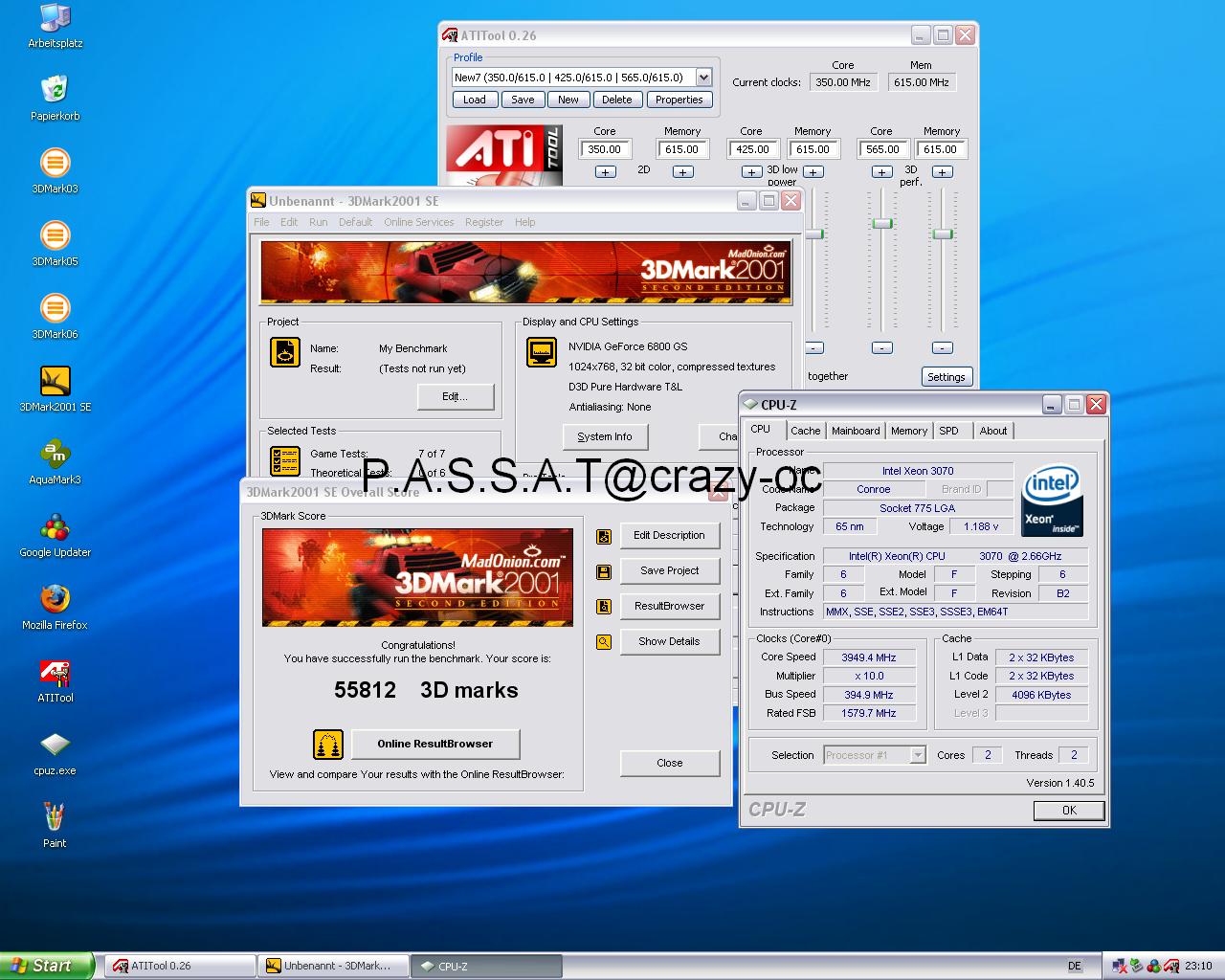The height and width of the screenshot is (980, 1225).
Task: Click minus button below 3D perf Memory slider
Action: click(943, 348)
